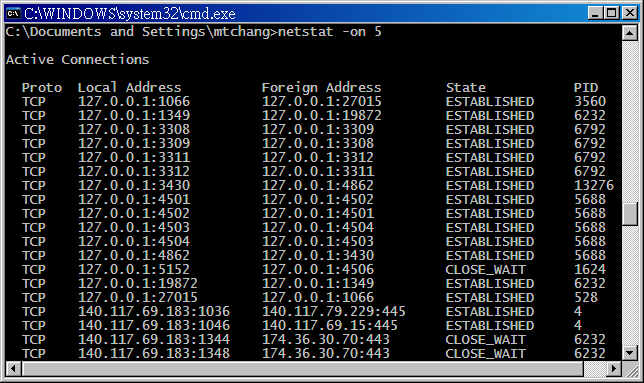Viewport: 644px width, 383px height.
Task: Click foreign address 127.0.0.1:4504
Action: point(318,227)
